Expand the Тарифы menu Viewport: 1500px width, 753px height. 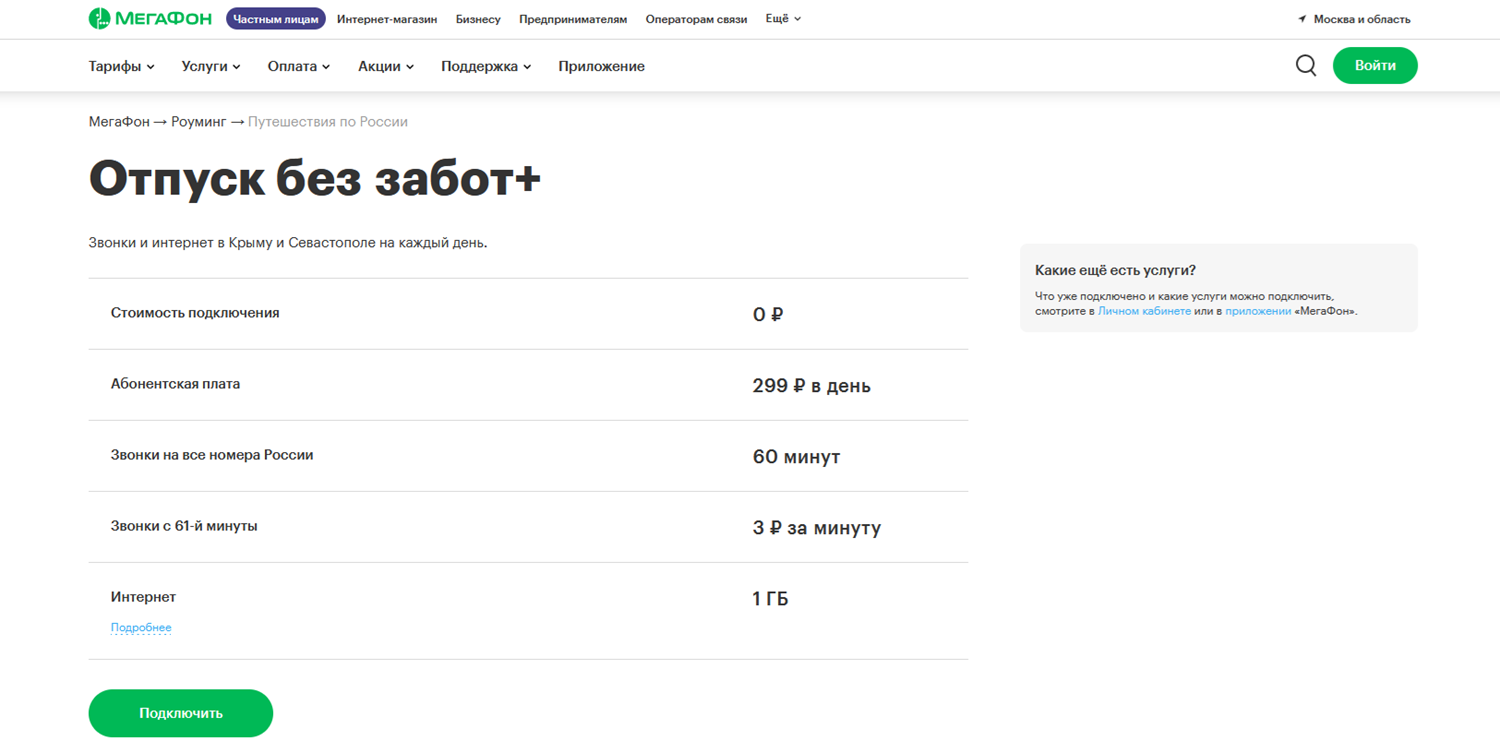pyautogui.click(x=121, y=66)
